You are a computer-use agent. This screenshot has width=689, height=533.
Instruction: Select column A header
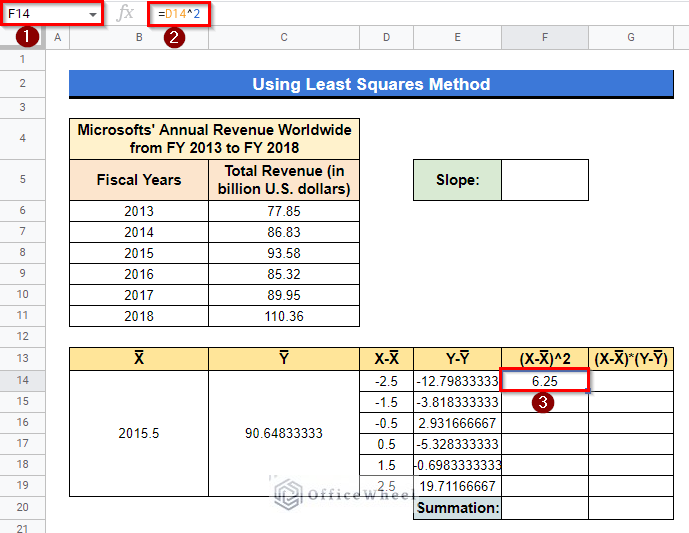coord(58,37)
